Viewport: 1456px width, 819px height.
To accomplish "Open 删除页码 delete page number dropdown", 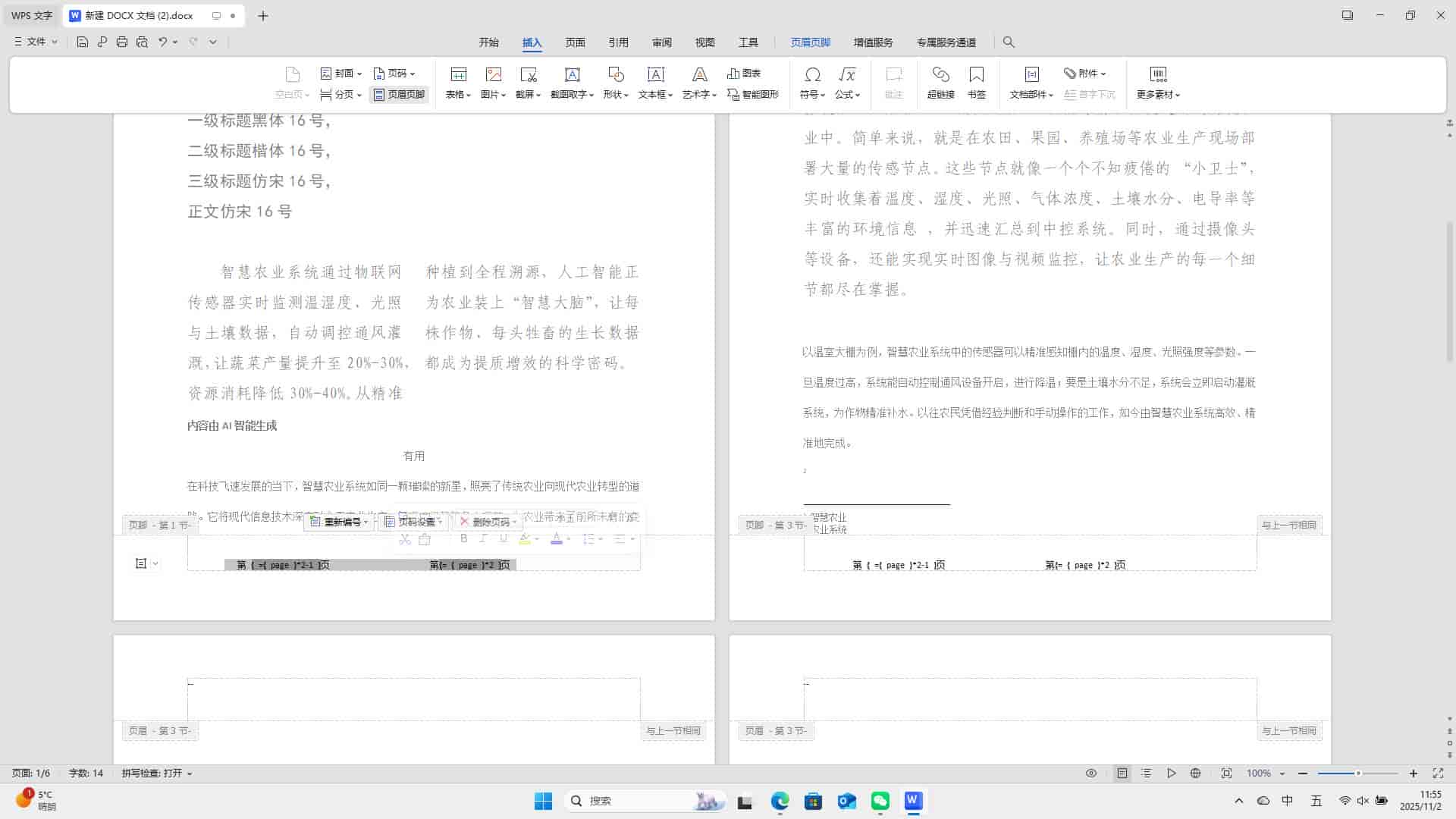I will [488, 522].
